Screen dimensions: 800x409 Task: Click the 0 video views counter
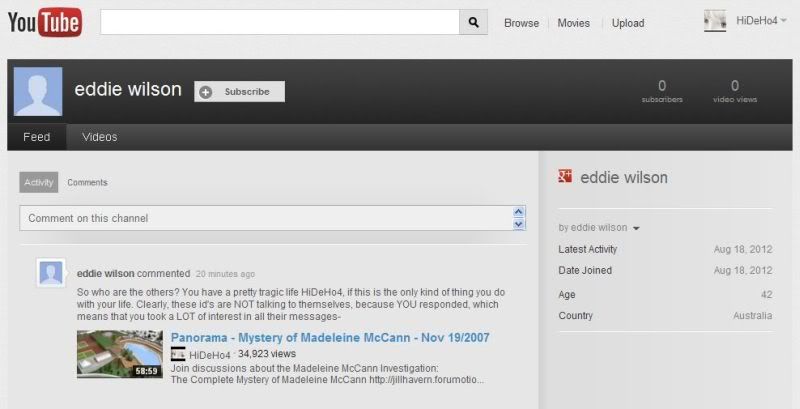pyautogui.click(x=735, y=91)
